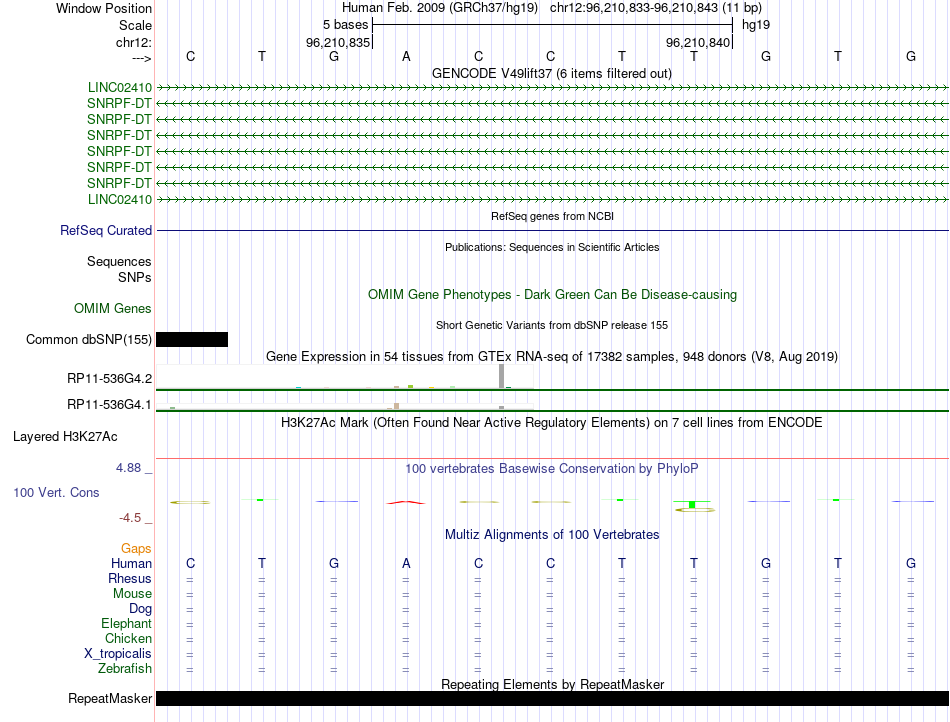Click the Mouse species label
Image resolution: width=950 pixels, height=722 pixels.
click(x=132, y=594)
